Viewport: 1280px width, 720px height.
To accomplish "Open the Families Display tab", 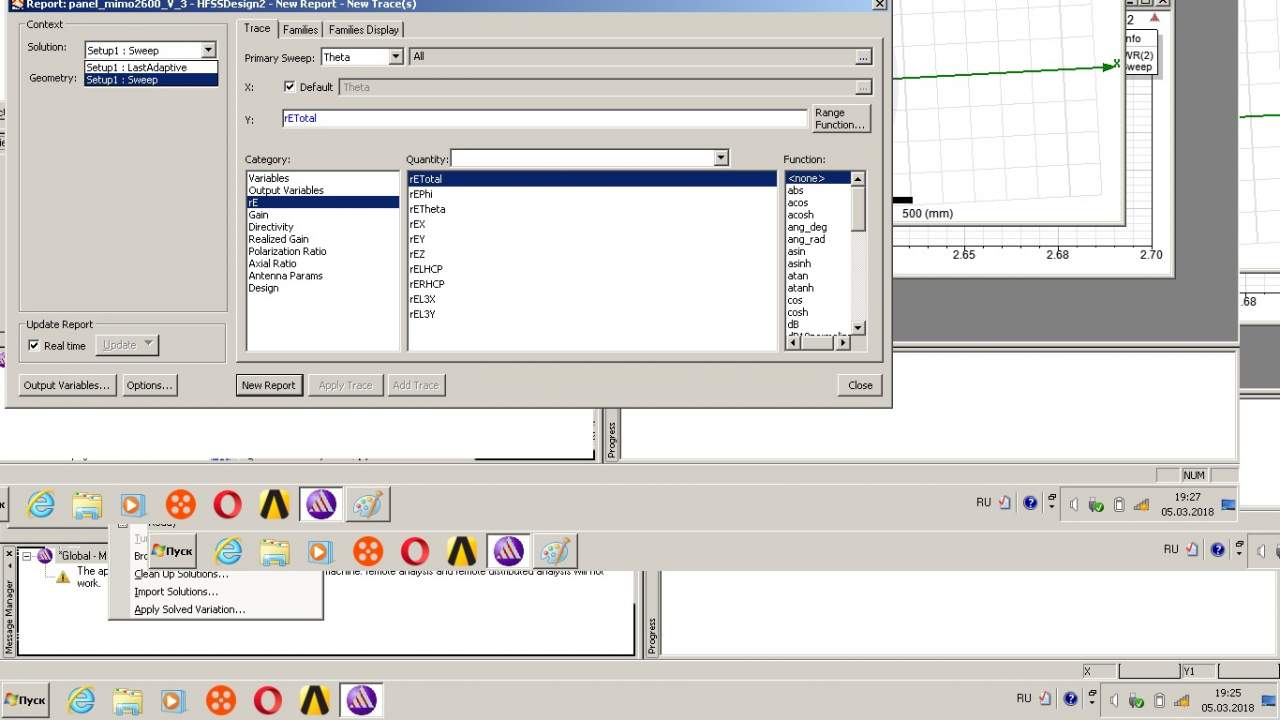I will point(364,30).
